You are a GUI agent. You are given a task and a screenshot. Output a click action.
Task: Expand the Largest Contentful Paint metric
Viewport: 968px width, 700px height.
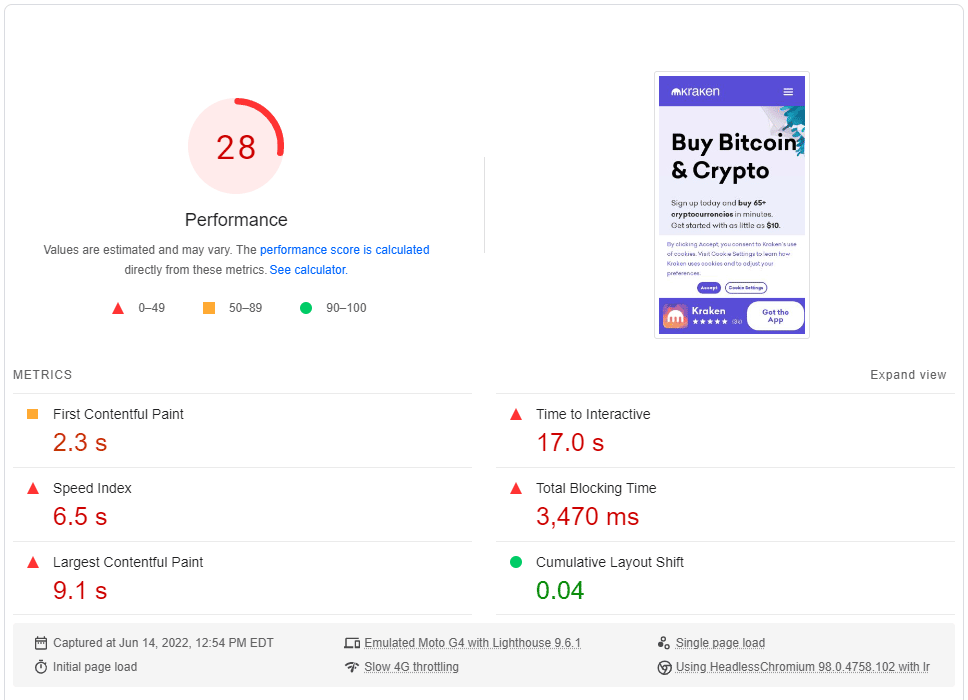(x=127, y=562)
